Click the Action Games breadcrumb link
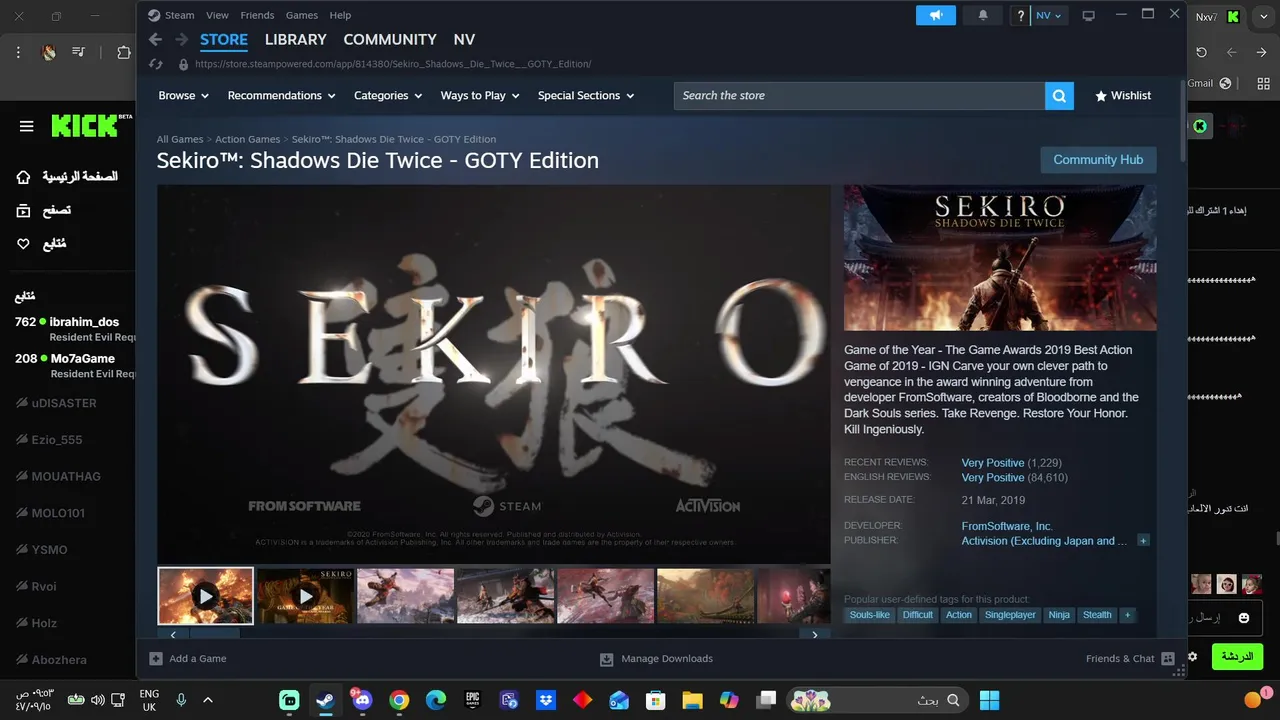 [x=247, y=139]
